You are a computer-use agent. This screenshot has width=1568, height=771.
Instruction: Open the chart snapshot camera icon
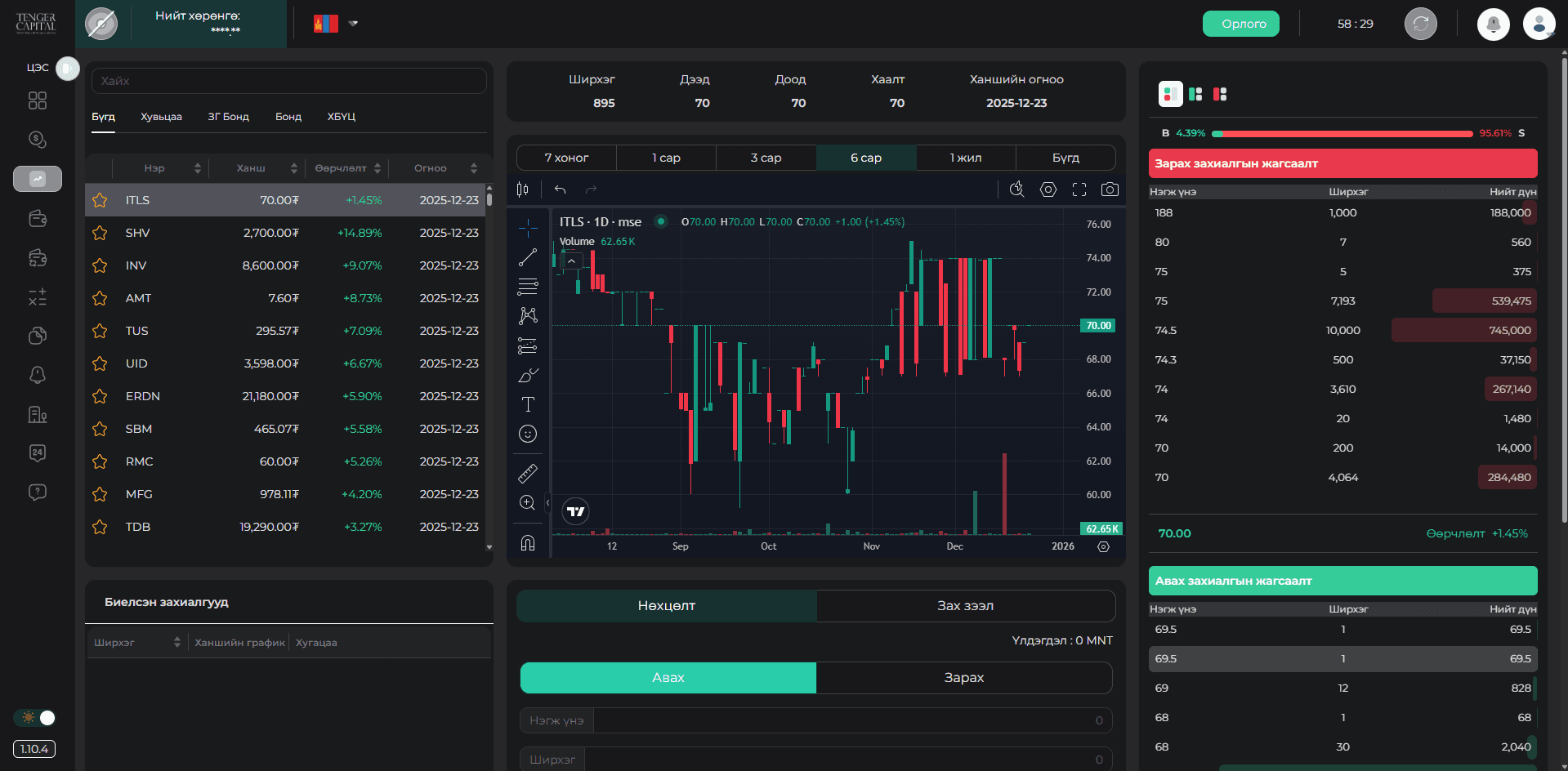[x=1109, y=189]
